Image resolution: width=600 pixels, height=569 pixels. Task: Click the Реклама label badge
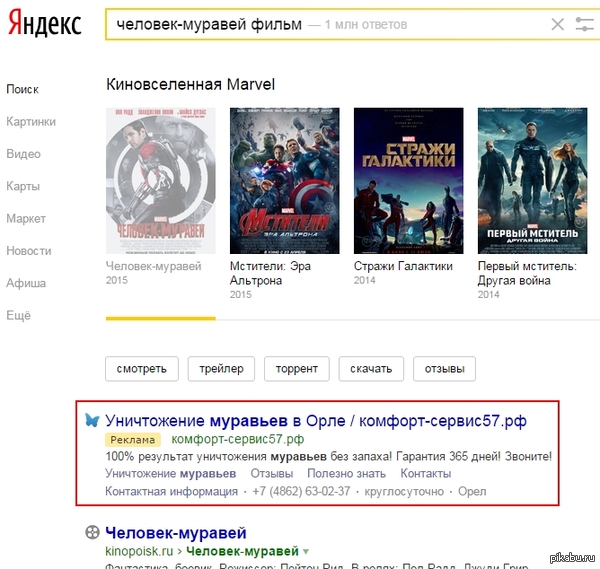click(133, 440)
